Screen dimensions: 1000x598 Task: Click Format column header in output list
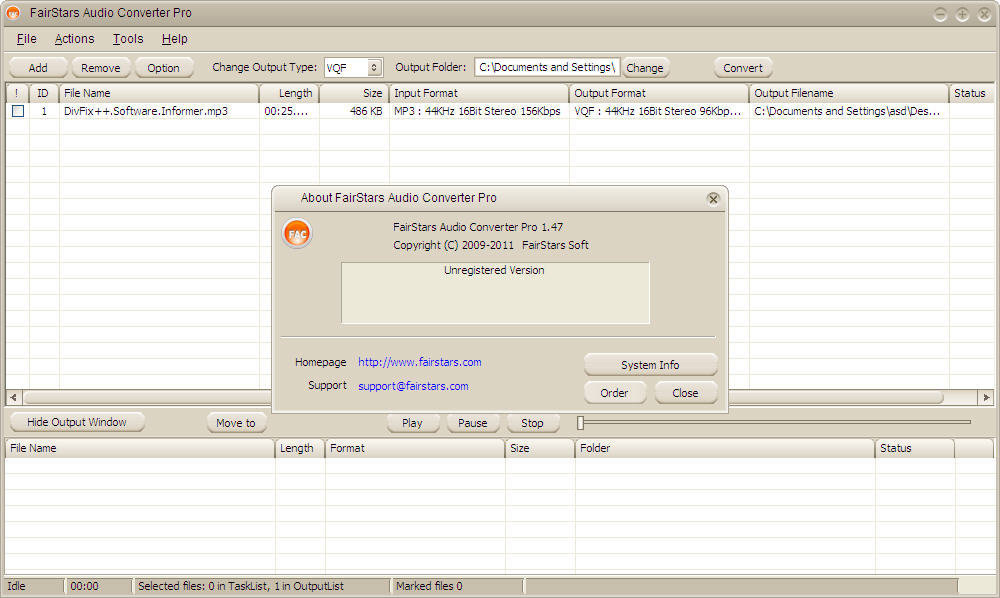pyautogui.click(x=415, y=448)
